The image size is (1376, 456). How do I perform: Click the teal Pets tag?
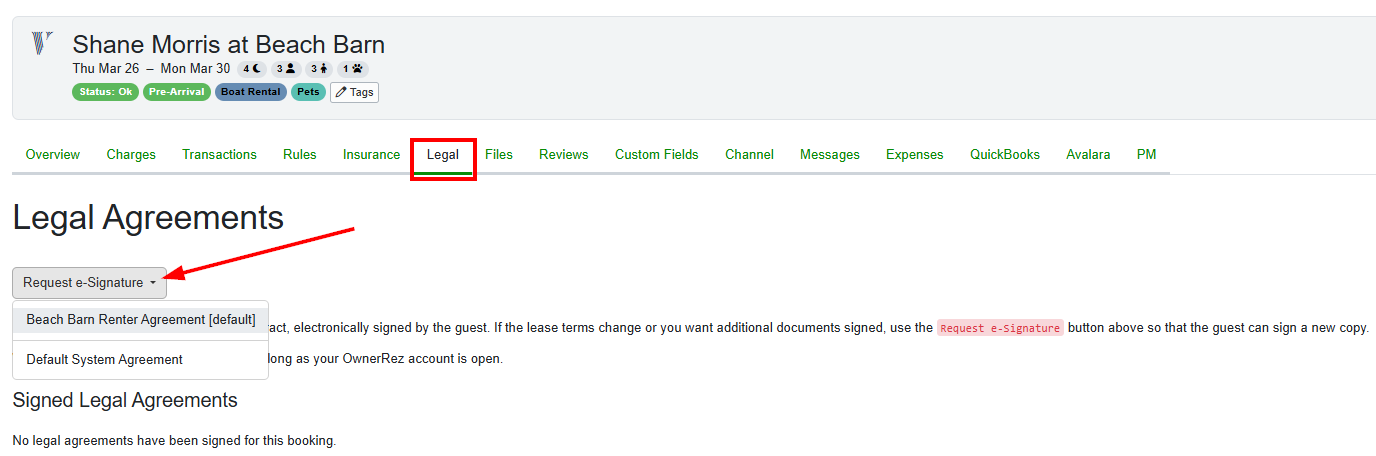[x=308, y=92]
